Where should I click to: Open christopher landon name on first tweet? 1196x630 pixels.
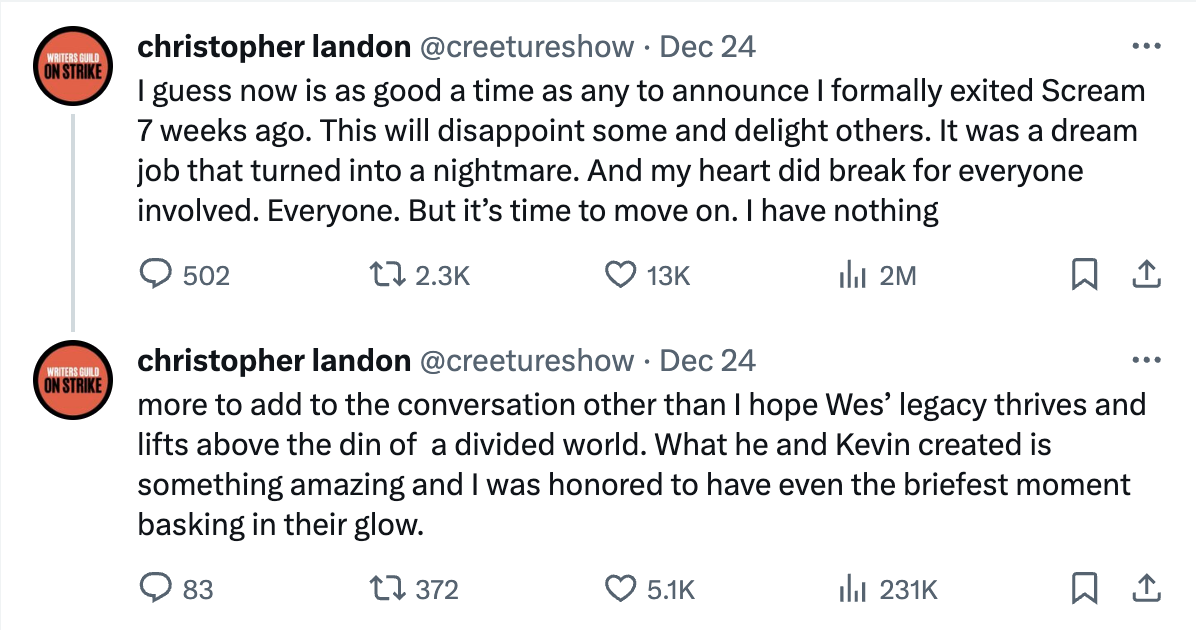[273, 46]
